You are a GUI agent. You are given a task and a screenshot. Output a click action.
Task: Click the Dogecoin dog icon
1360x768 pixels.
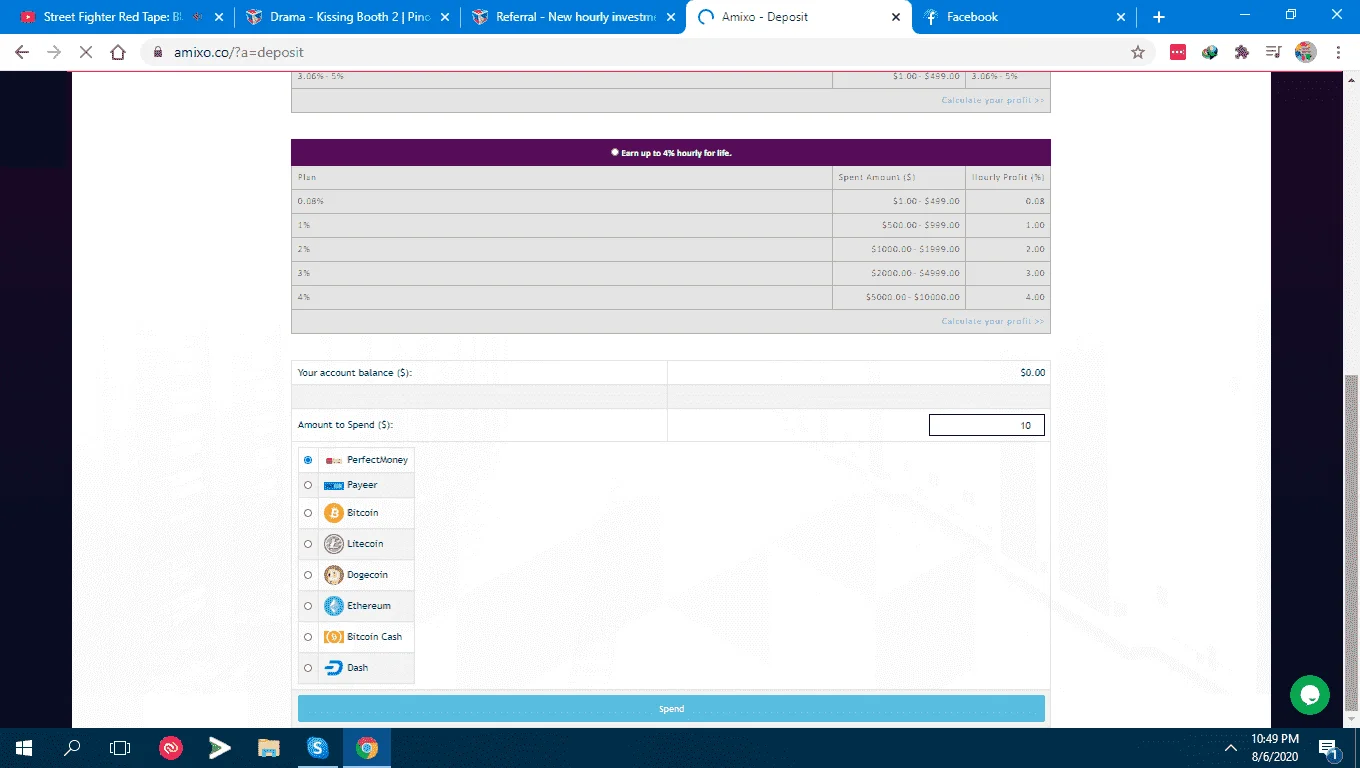(334, 575)
